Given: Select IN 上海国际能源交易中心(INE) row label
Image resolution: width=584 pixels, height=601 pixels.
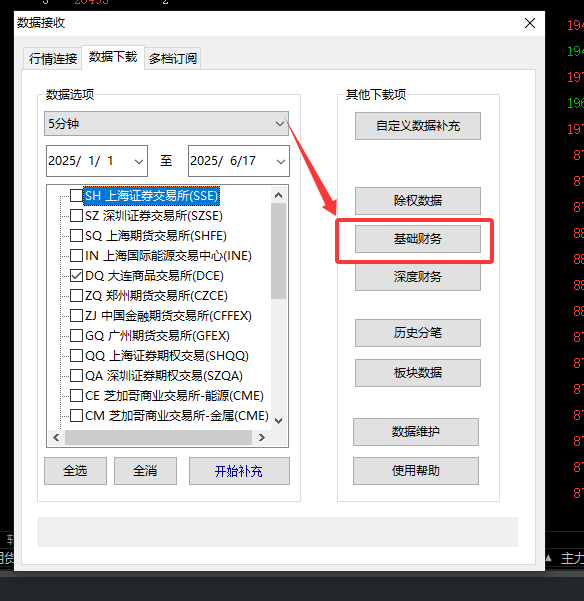Looking at the screenshot, I should point(168,256).
